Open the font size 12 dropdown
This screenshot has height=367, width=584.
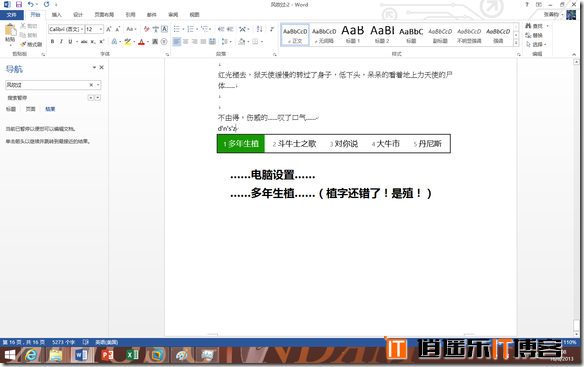tap(101, 29)
